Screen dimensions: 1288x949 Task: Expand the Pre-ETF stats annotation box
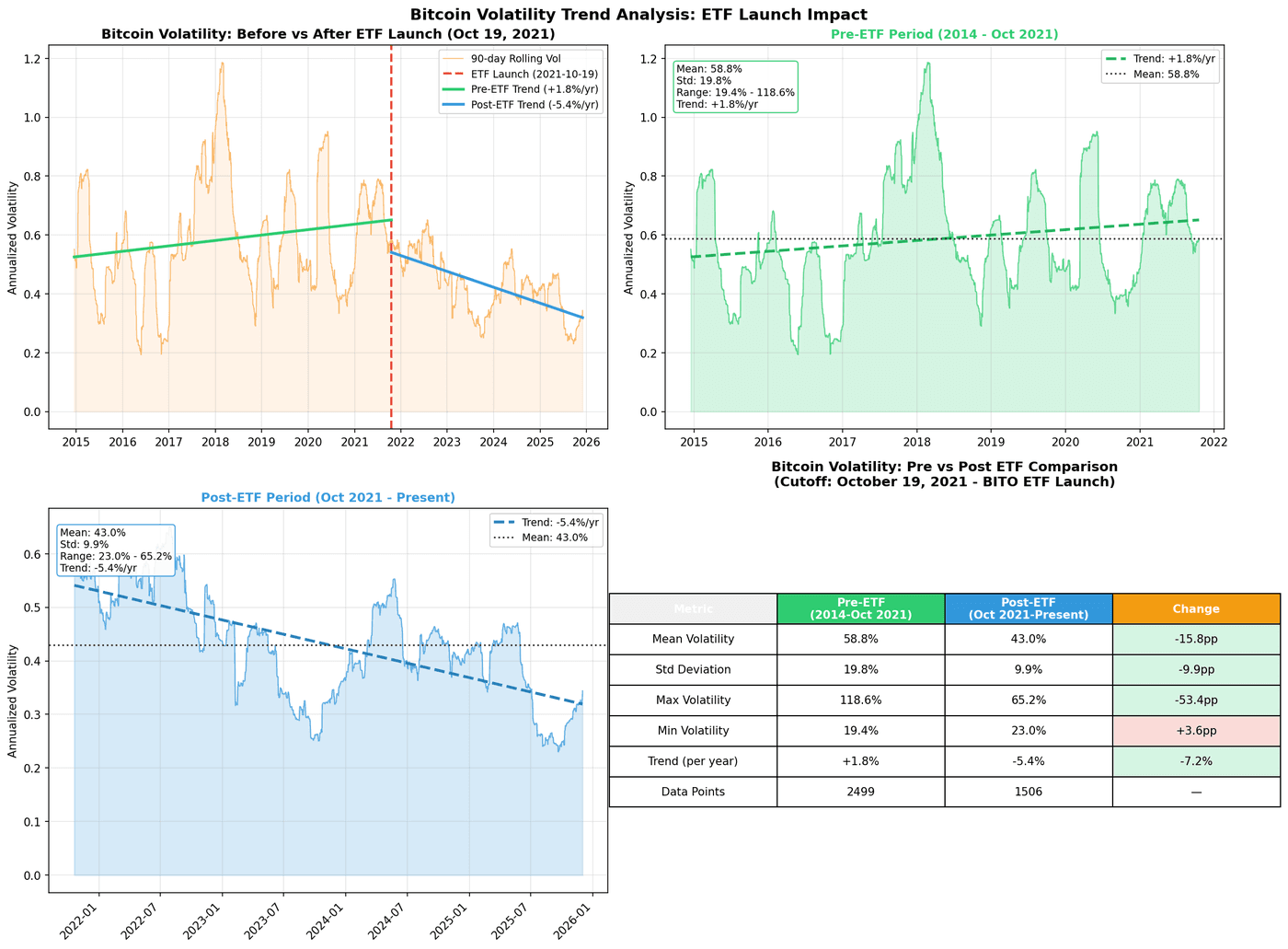pyautogui.click(x=733, y=88)
